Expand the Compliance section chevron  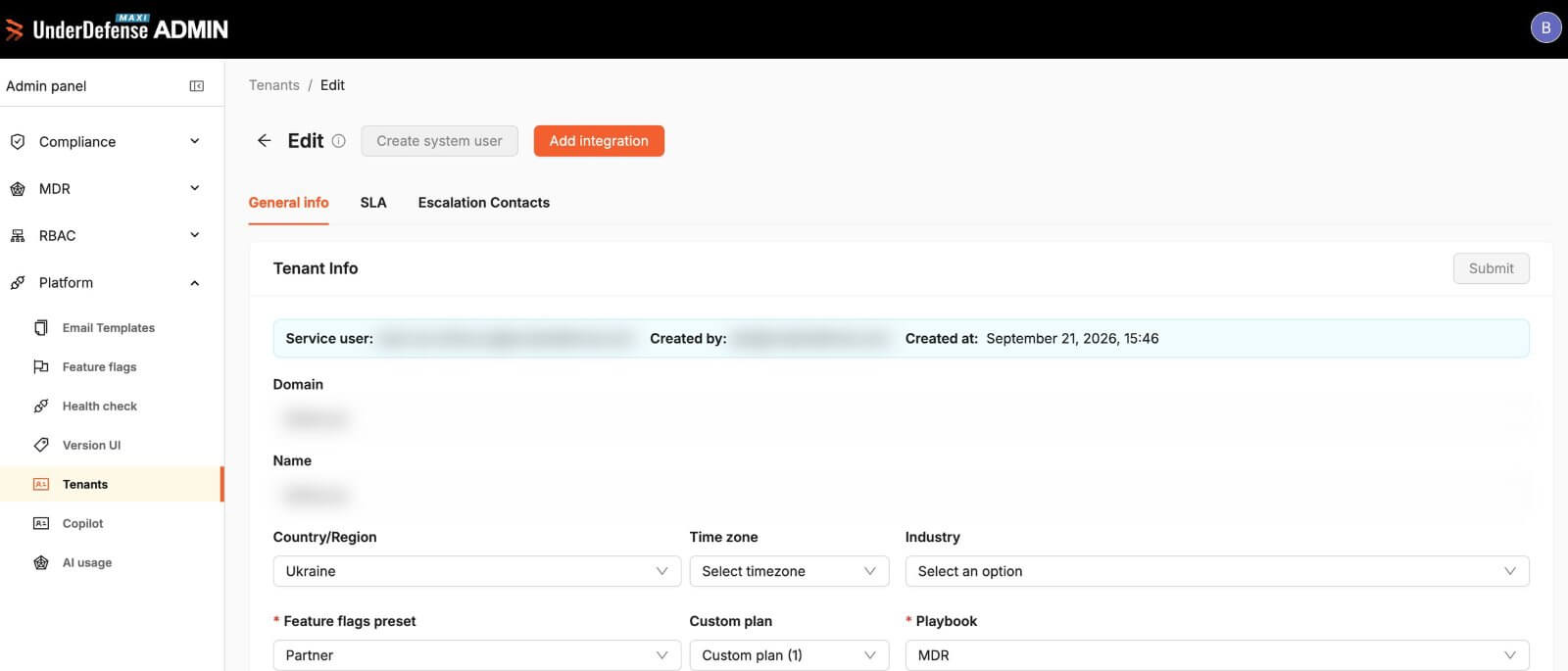pos(195,141)
